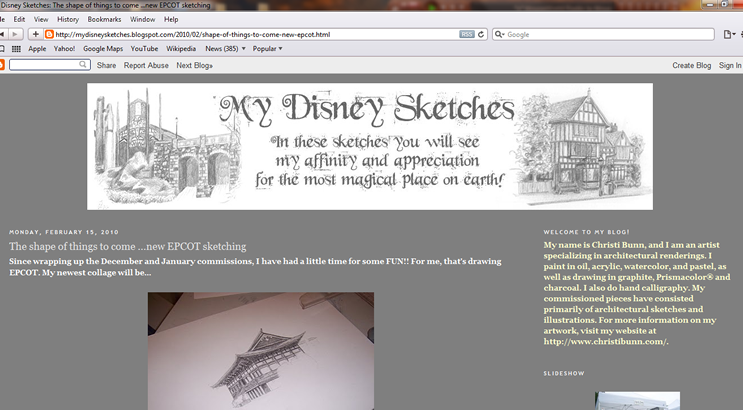The height and width of the screenshot is (410, 743).
Task: Click Create Blog link
Action: 691,65
